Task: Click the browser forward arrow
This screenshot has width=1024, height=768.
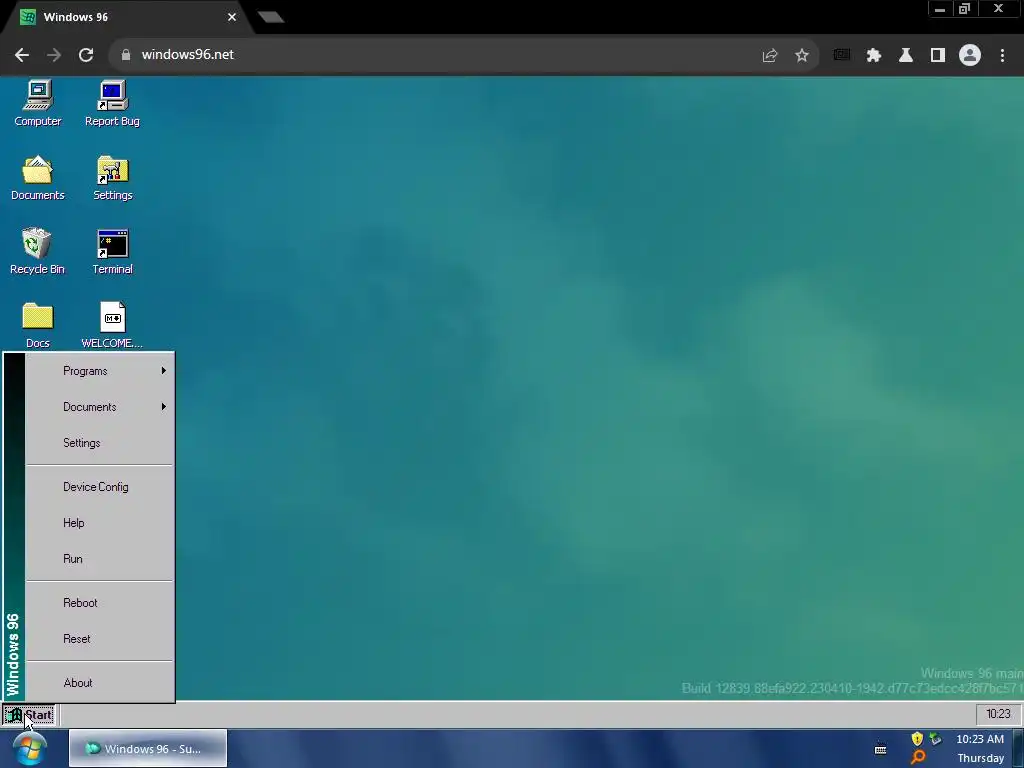Action: coord(54,55)
